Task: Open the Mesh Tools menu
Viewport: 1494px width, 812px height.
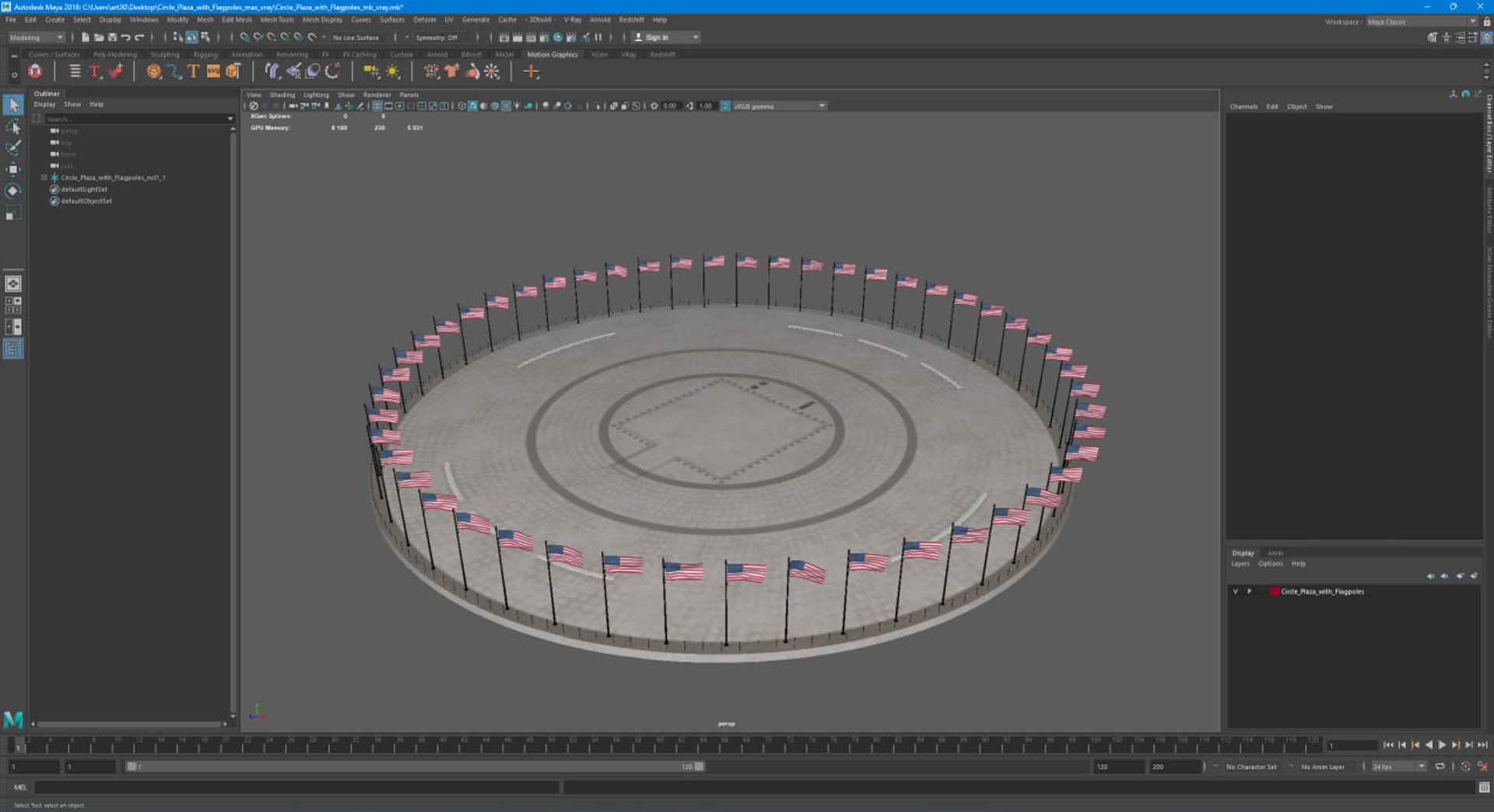Action: click(x=277, y=20)
